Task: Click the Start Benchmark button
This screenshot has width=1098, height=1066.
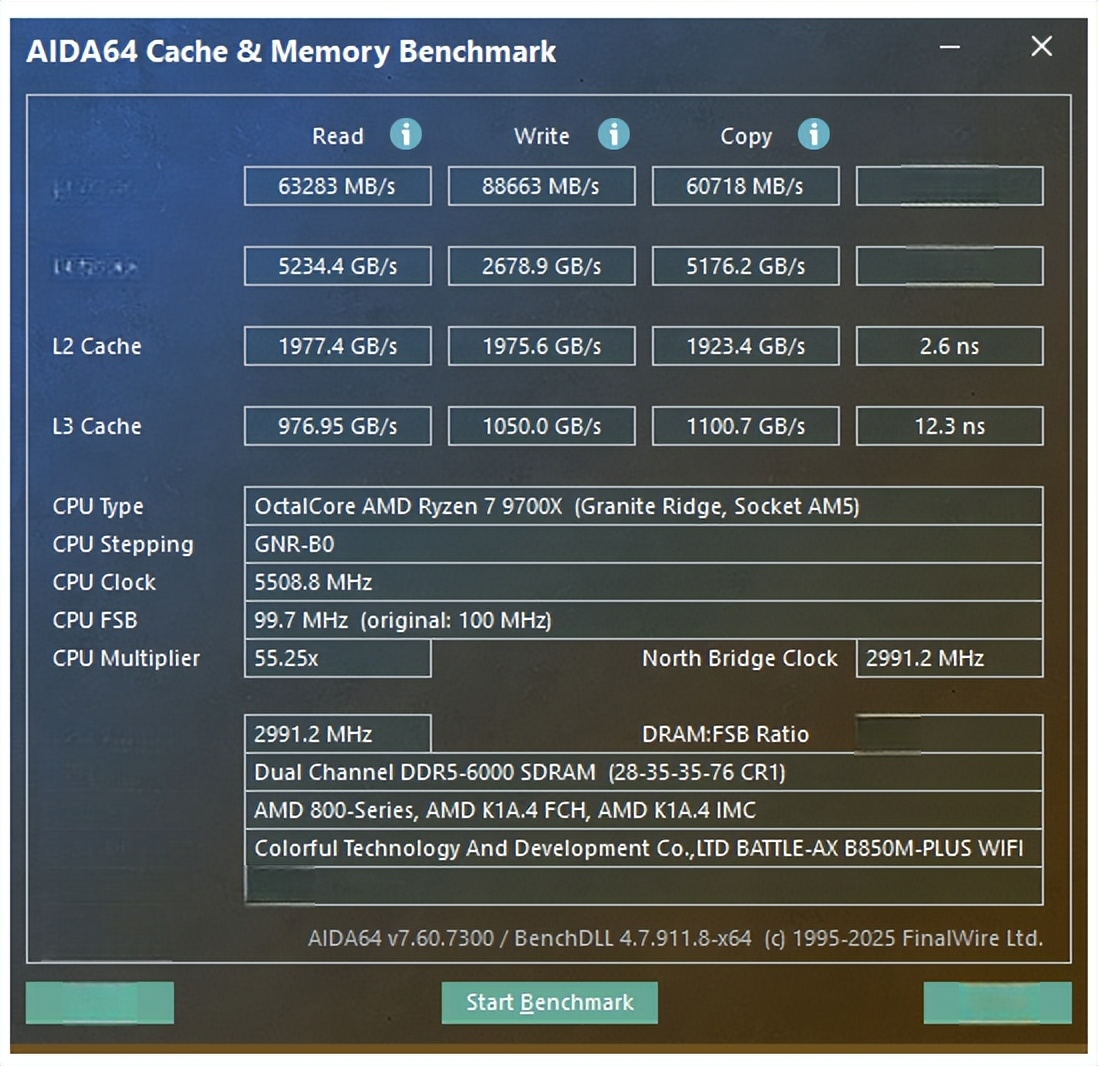Action: 550,1002
